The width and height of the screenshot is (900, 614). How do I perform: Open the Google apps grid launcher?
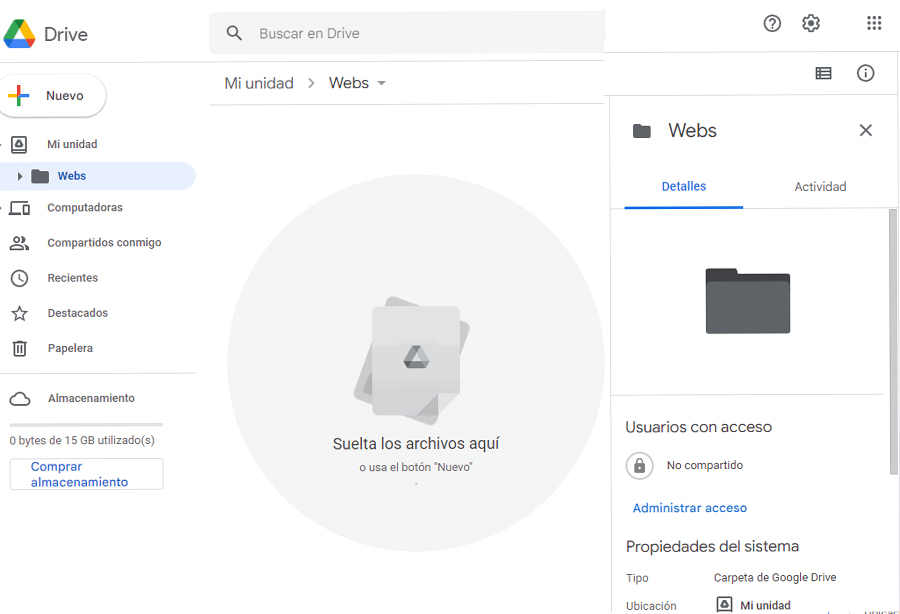[x=873, y=24]
